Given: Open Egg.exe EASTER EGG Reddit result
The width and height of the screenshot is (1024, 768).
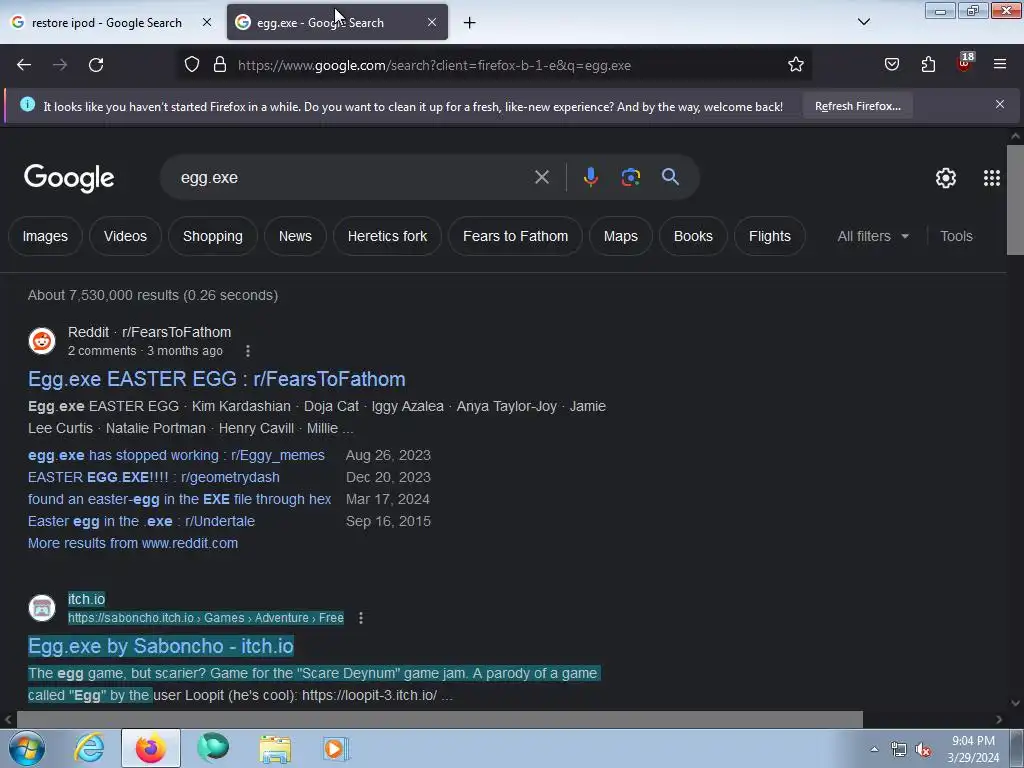Looking at the screenshot, I should (217, 379).
